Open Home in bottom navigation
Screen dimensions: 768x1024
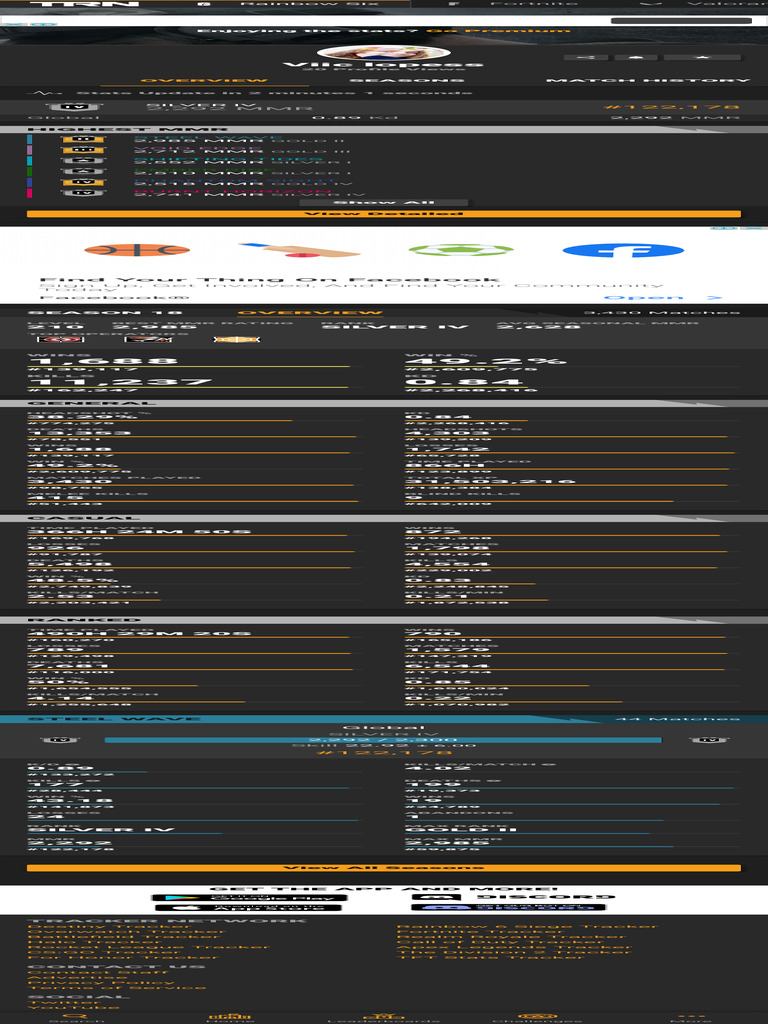pyautogui.click(x=230, y=1018)
